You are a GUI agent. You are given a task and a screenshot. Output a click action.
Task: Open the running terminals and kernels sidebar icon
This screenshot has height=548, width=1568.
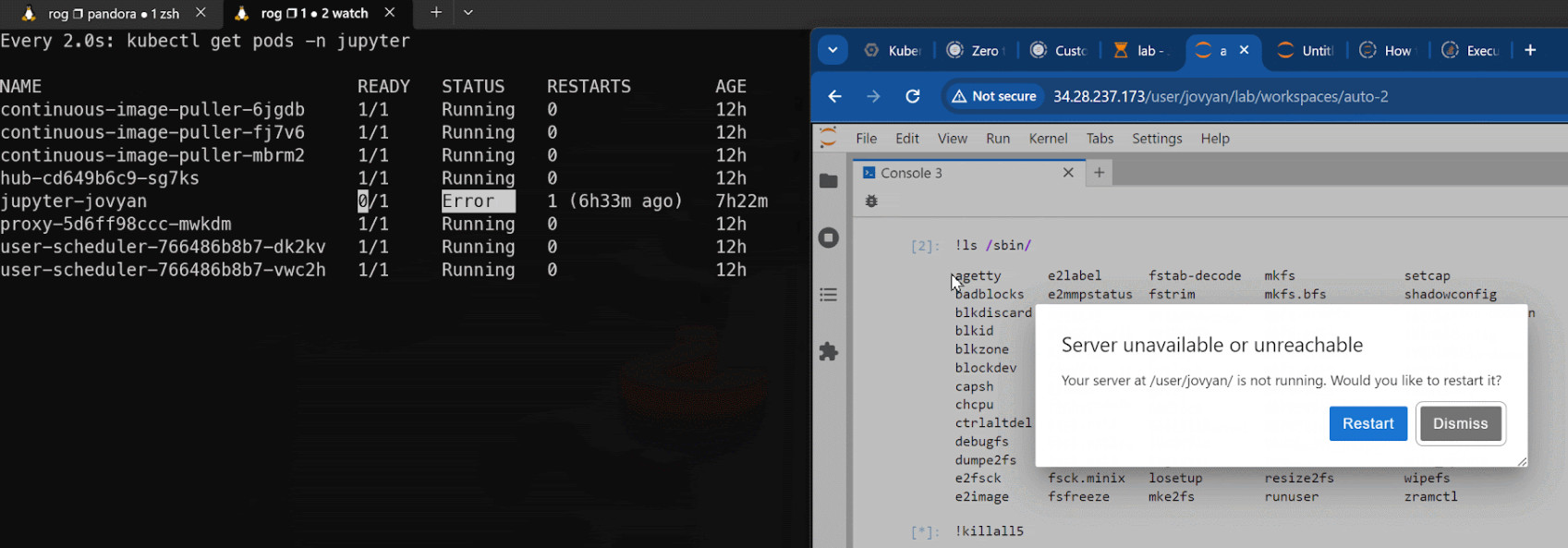click(829, 237)
